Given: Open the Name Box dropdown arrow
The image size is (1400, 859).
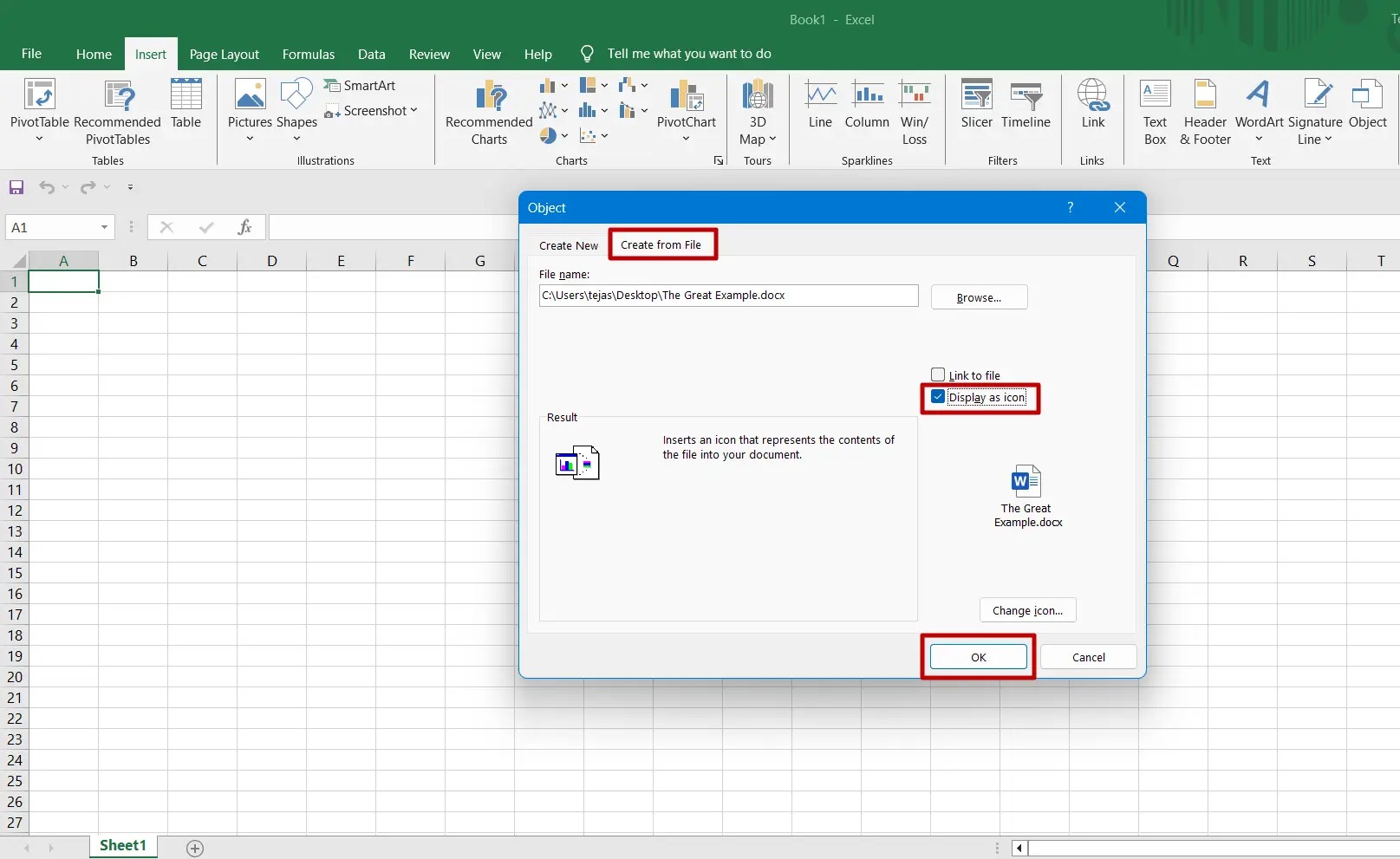Looking at the screenshot, I should (104, 227).
